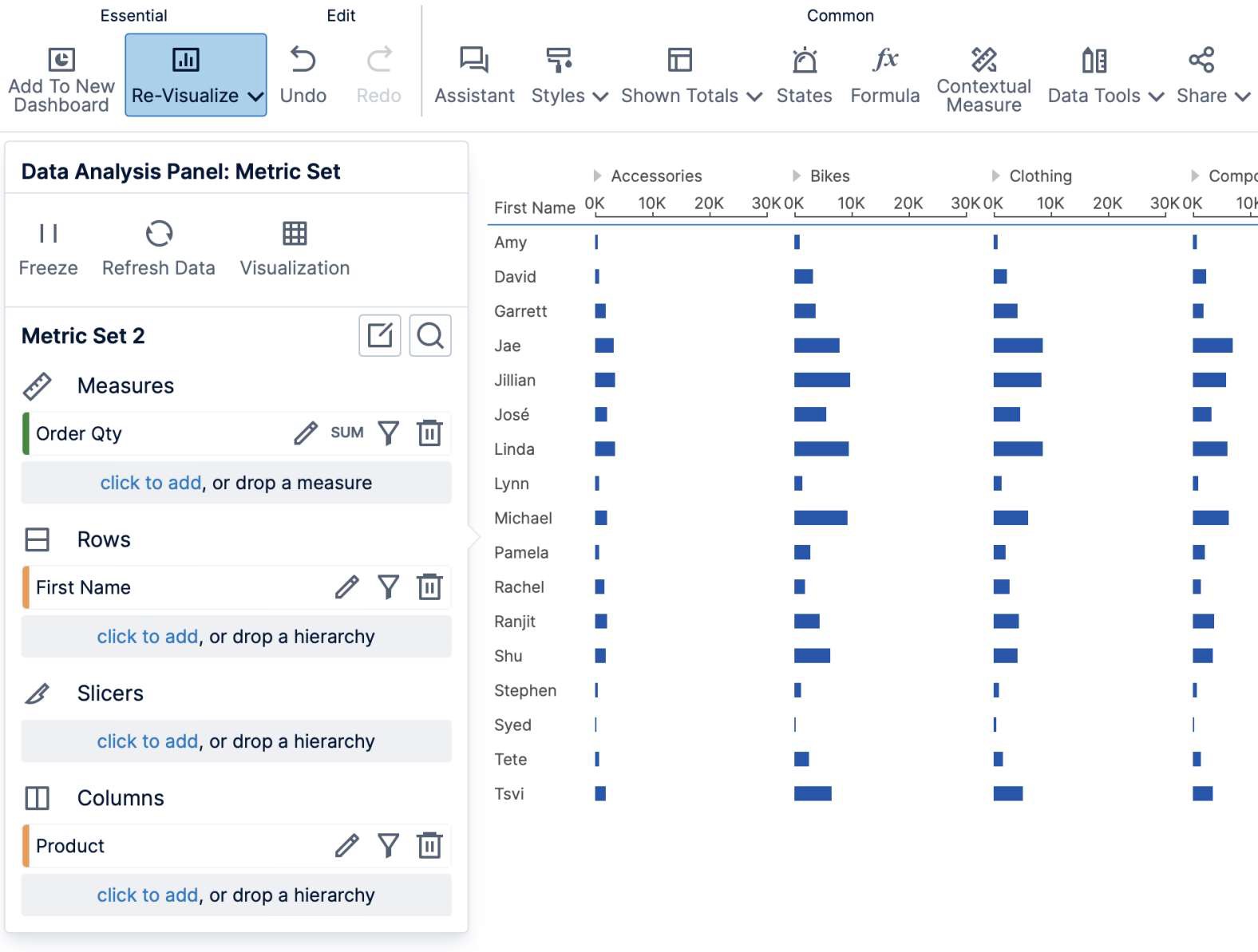
Task: Click the green color bar on Order Qty
Action: tap(26, 433)
